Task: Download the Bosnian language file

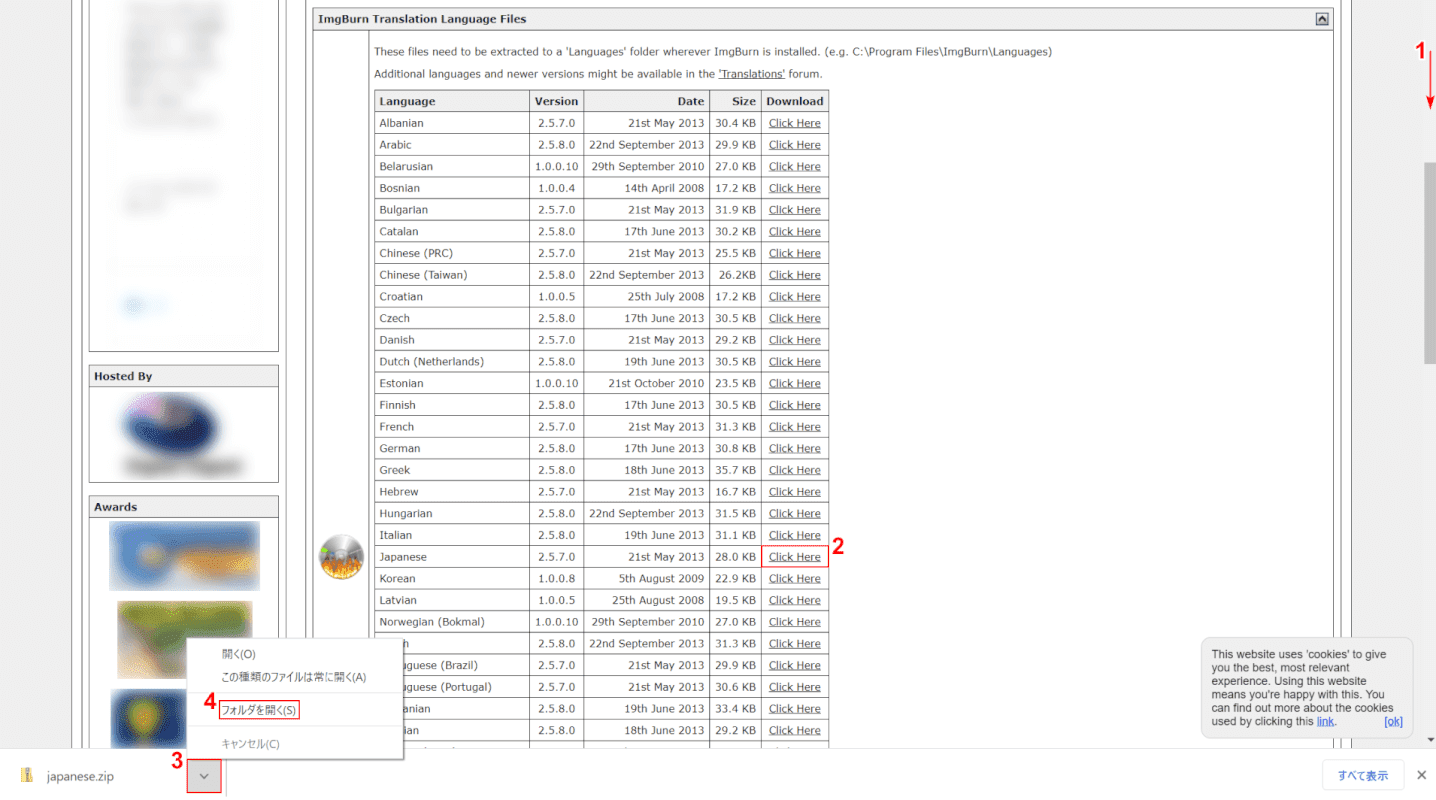Action: (x=795, y=188)
